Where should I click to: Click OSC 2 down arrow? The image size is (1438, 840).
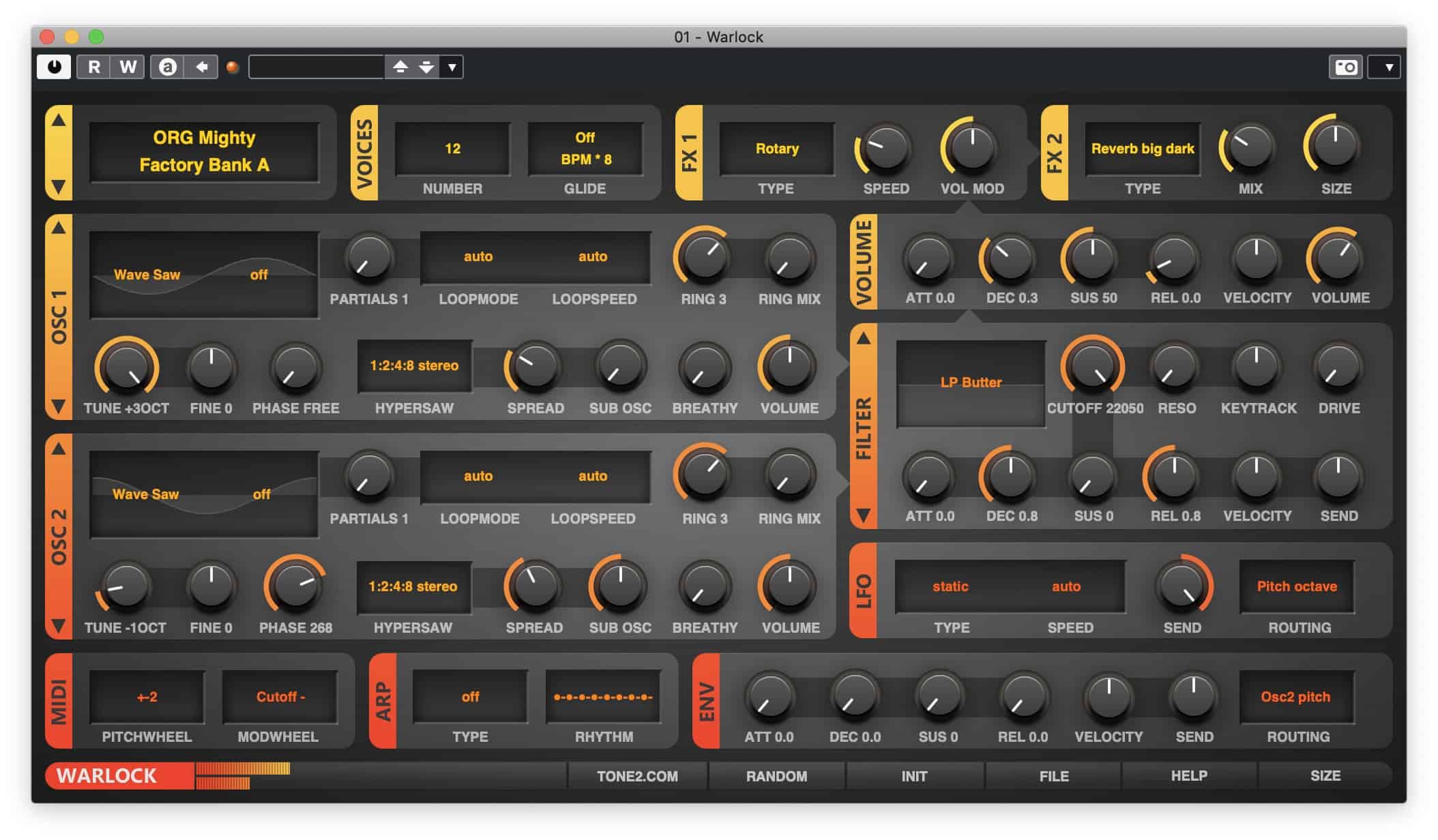(59, 625)
